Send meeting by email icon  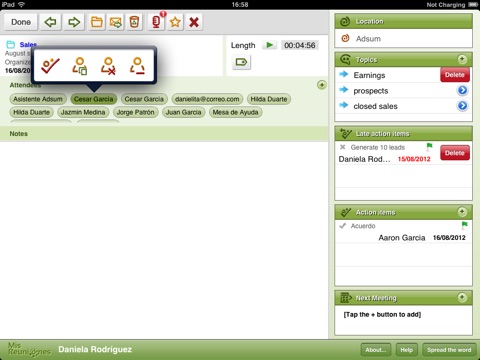click(115, 22)
